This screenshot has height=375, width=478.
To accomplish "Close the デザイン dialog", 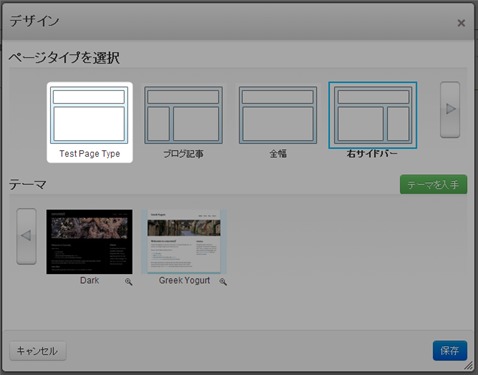I will pyautogui.click(x=461, y=23).
